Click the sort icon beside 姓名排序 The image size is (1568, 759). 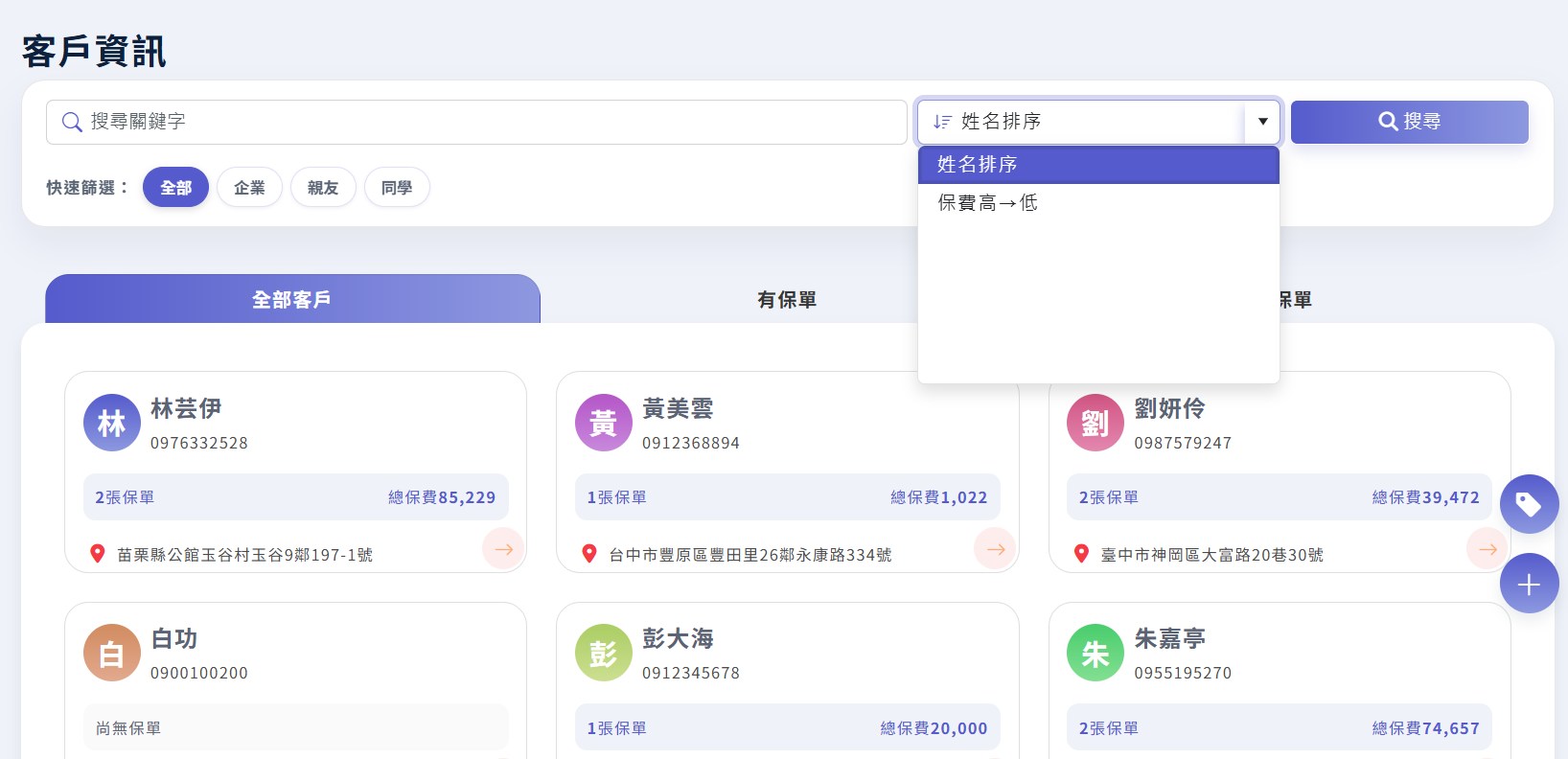(x=942, y=122)
